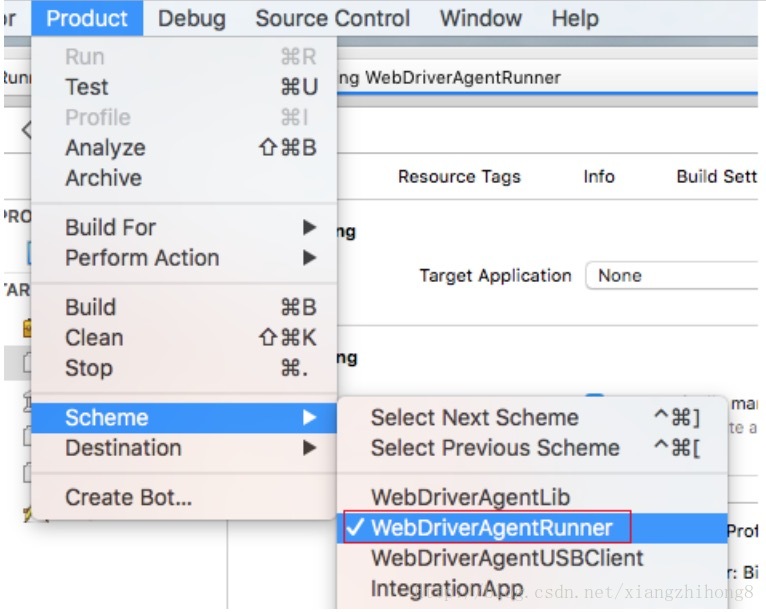The image size is (766, 612).
Task: Select the Archive menu item
Action: click(x=103, y=178)
